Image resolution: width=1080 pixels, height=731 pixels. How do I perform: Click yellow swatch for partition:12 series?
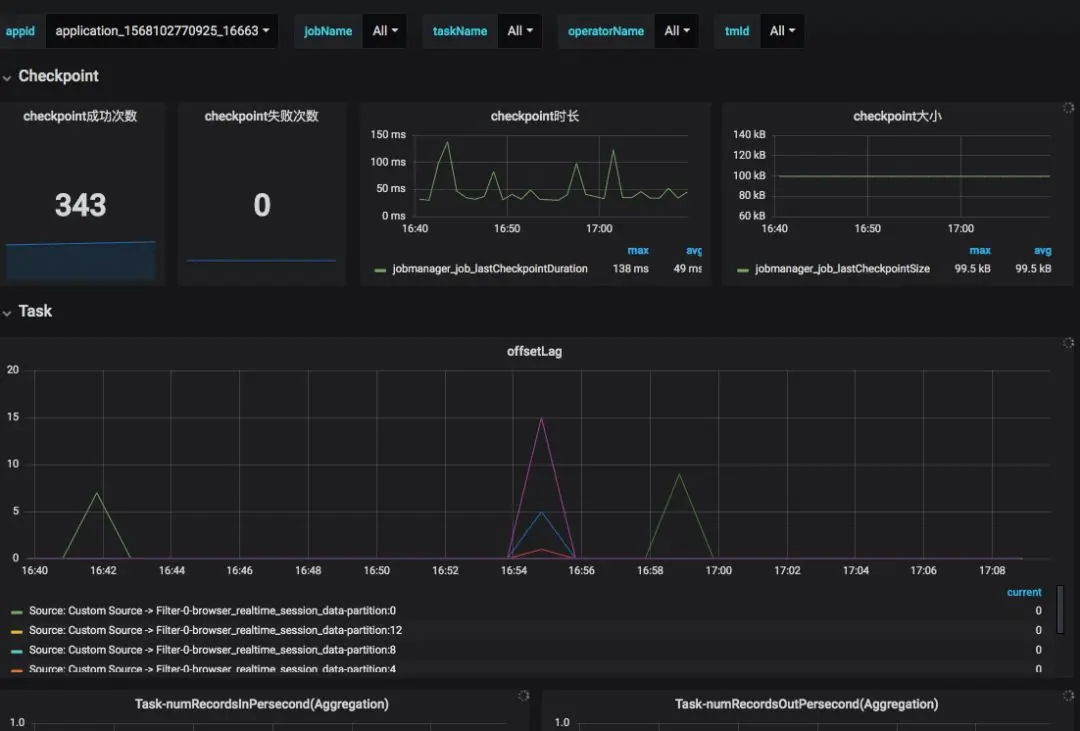pos(17,631)
